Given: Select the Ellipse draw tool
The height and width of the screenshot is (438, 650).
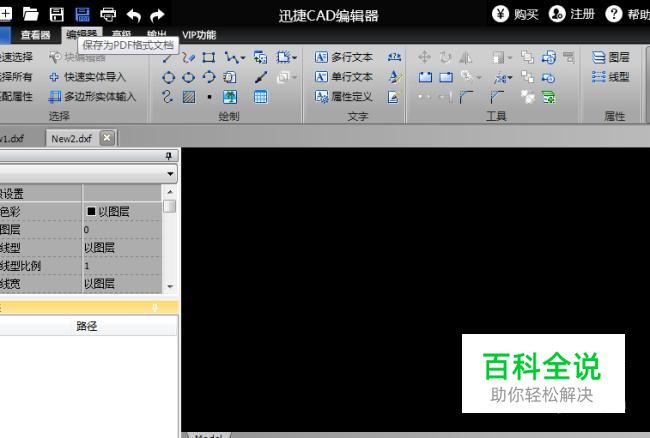Looking at the screenshot, I should [189, 77].
